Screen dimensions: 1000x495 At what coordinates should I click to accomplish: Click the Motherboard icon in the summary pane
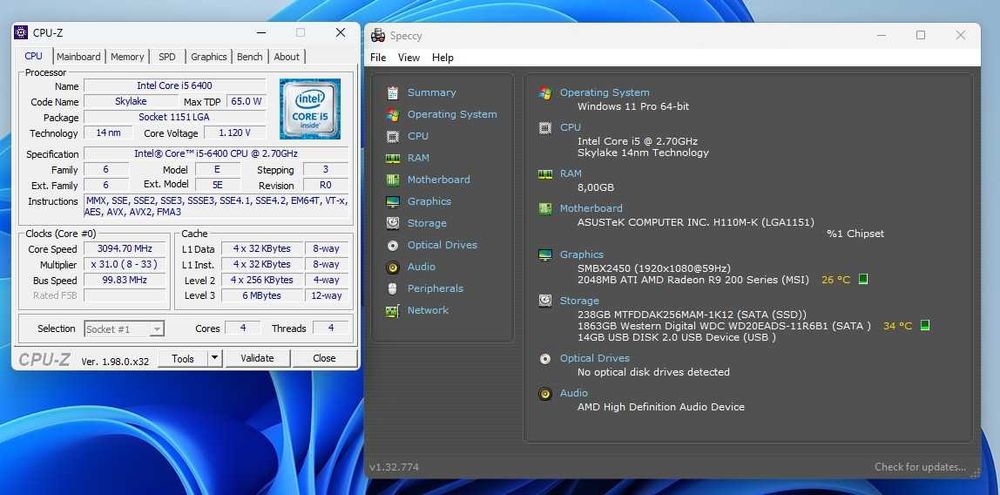545,209
